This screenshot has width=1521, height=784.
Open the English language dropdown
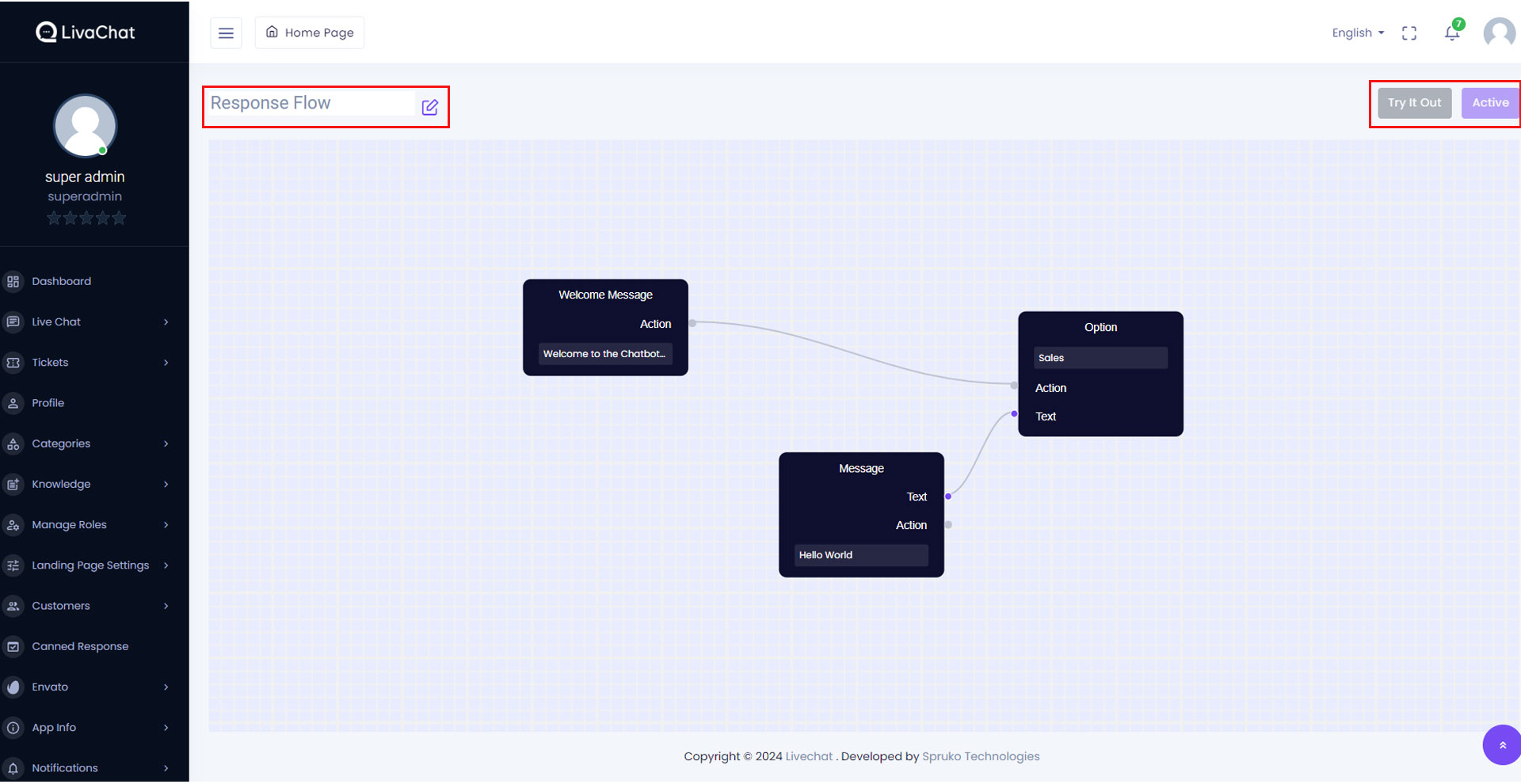click(x=1357, y=33)
